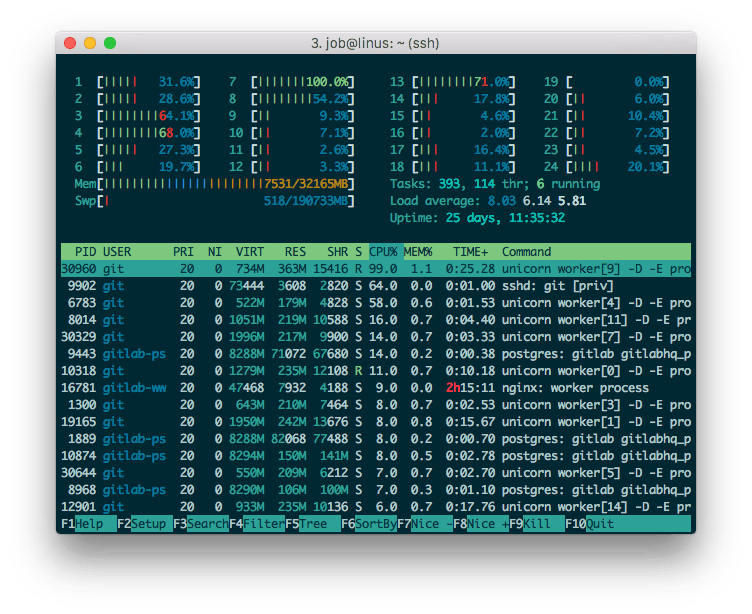Click the NI column header

(215, 252)
